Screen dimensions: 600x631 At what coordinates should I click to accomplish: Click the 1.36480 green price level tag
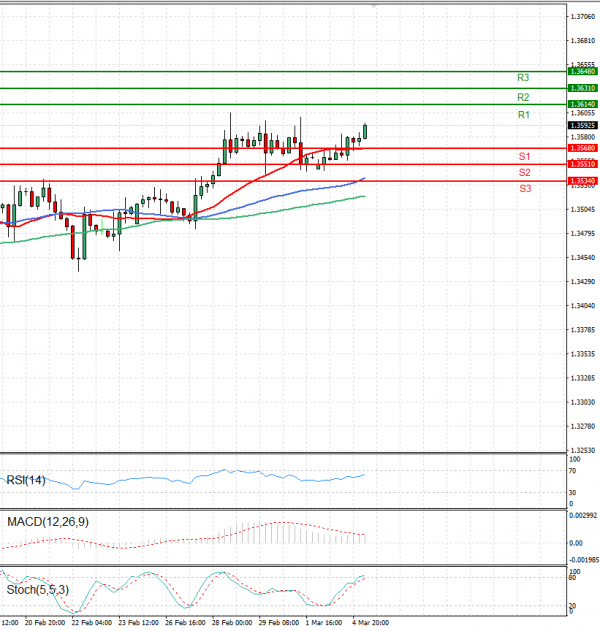(x=583, y=72)
